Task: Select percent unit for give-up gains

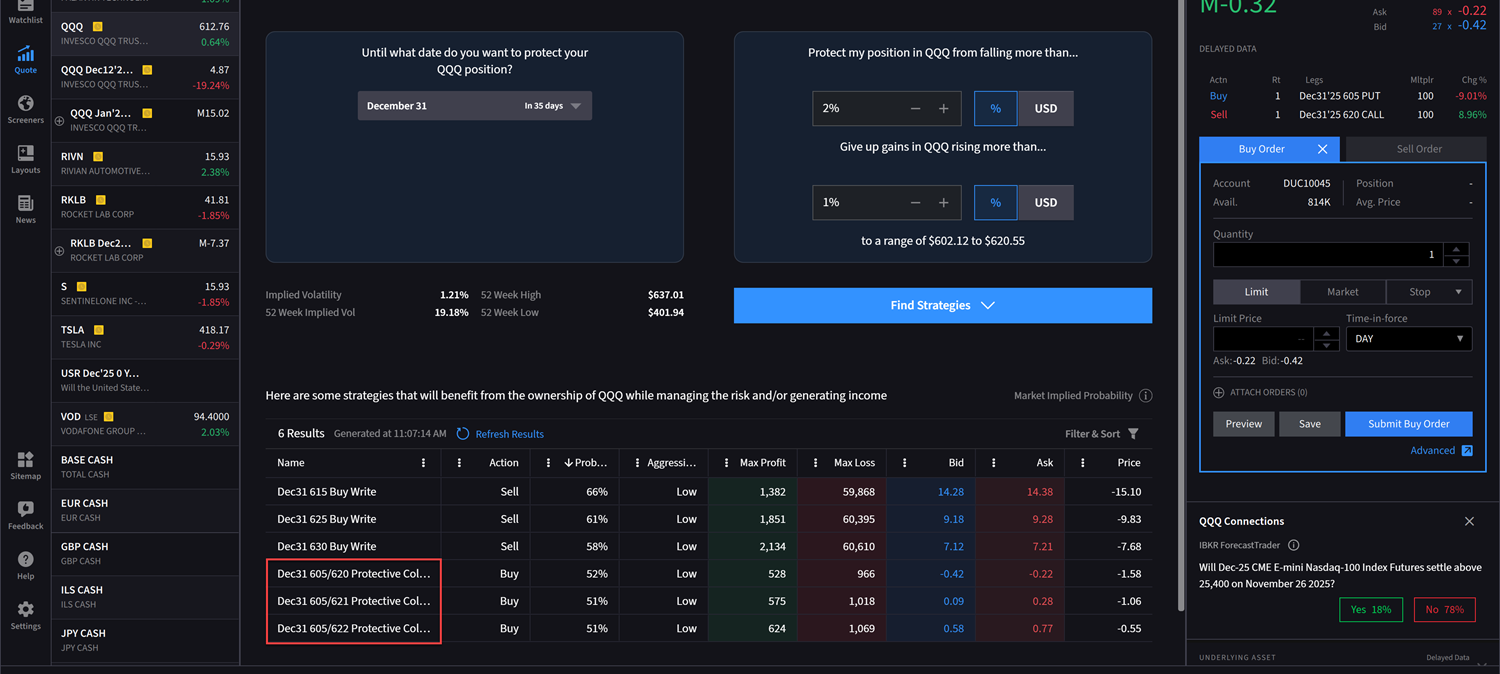Action: click(995, 203)
